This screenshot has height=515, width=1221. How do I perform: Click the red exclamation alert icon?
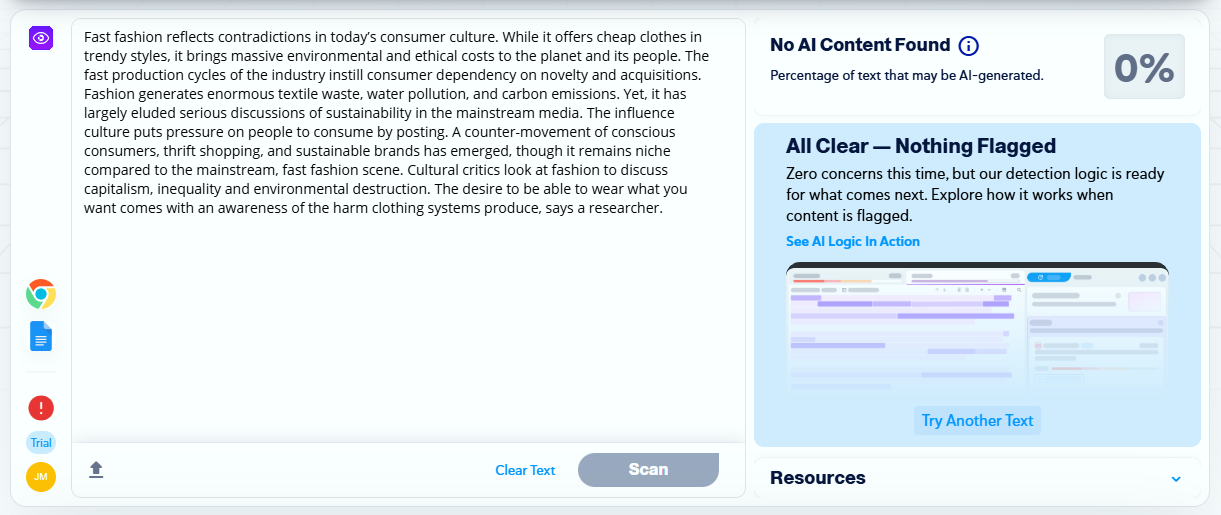click(x=41, y=408)
